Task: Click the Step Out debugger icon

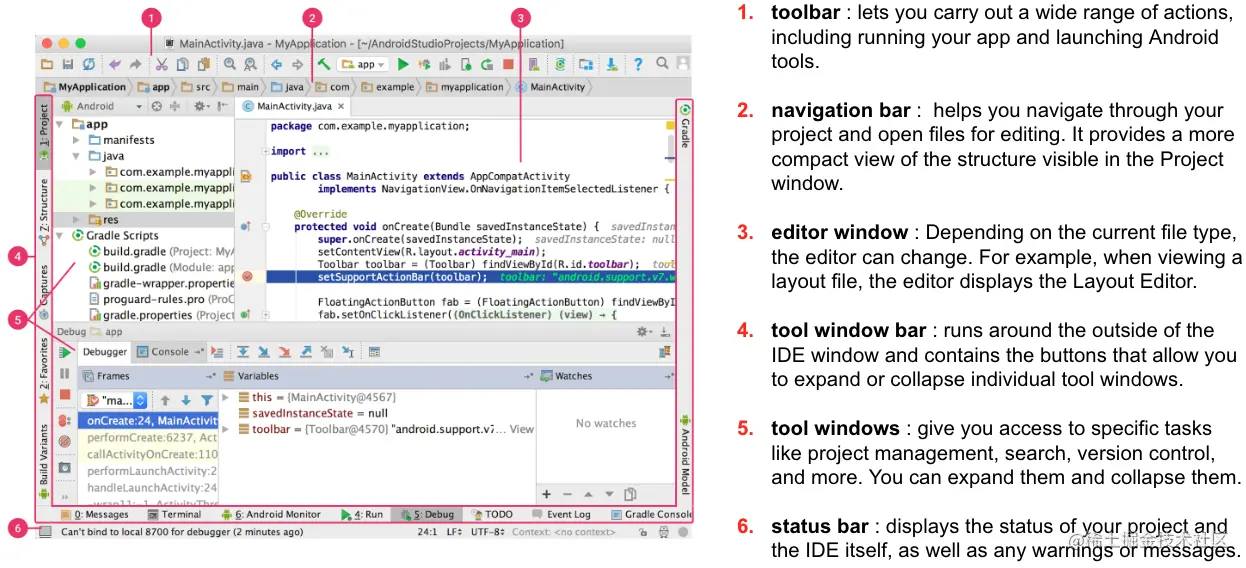Action: (x=306, y=352)
